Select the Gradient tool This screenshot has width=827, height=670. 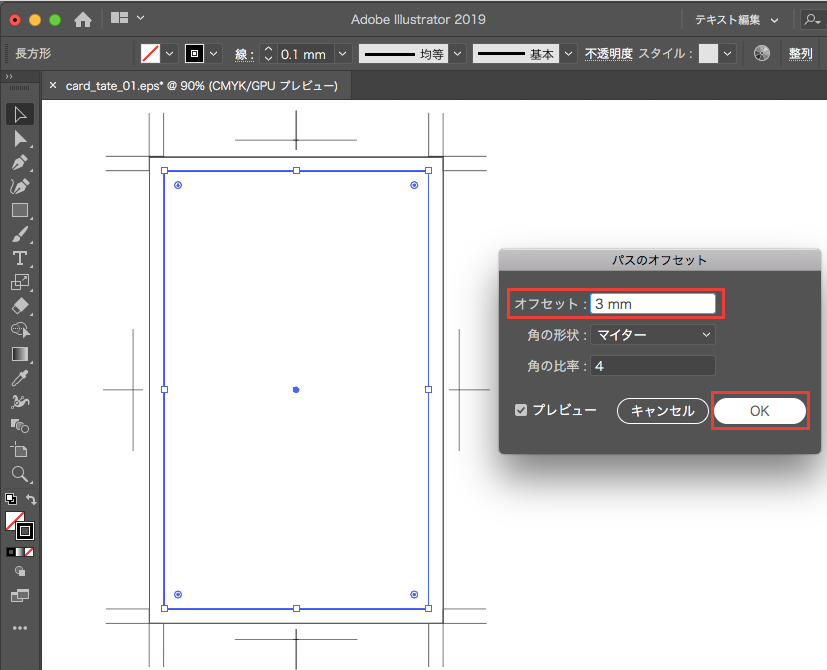(20, 354)
